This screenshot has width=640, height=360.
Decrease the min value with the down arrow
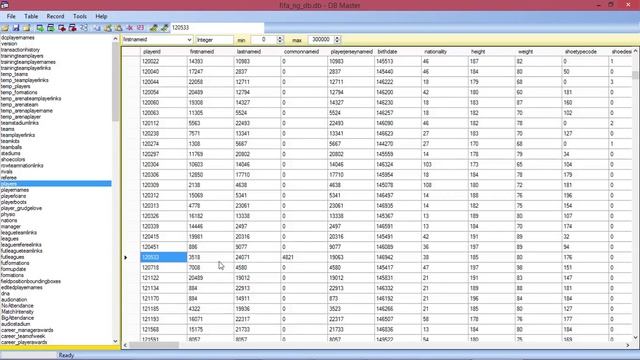point(280,42)
